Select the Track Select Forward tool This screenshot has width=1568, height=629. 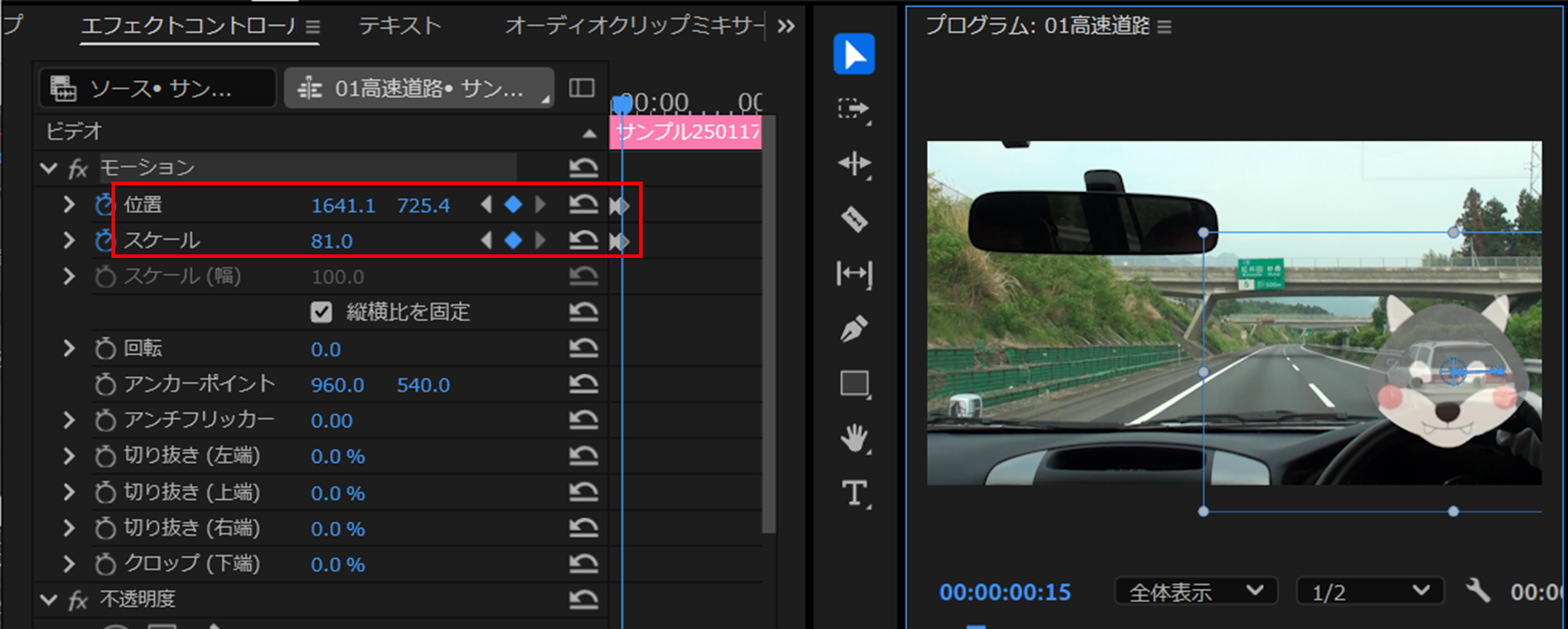[x=853, y=109]
